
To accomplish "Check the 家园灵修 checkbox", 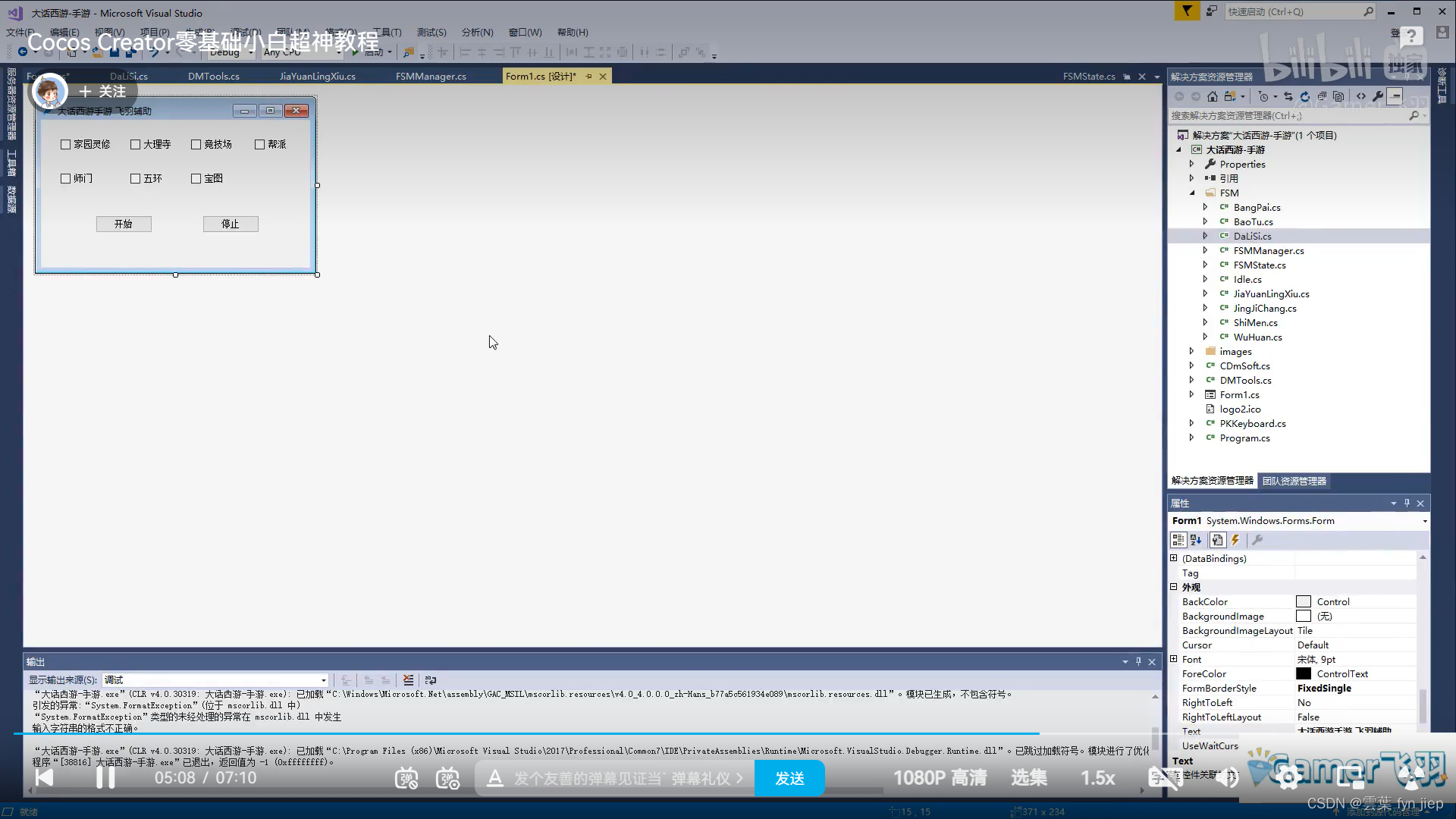I will click(65, 144).
